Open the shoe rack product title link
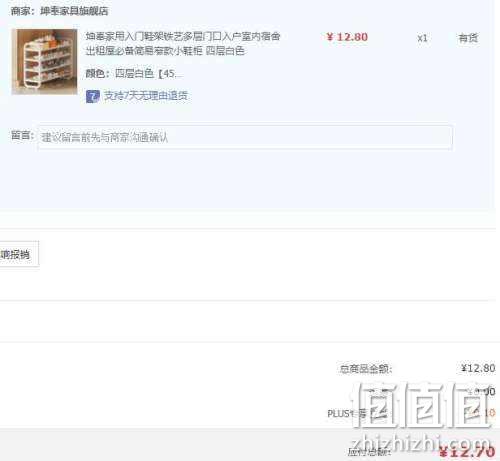The image size is (500, 461). point(183,43)
